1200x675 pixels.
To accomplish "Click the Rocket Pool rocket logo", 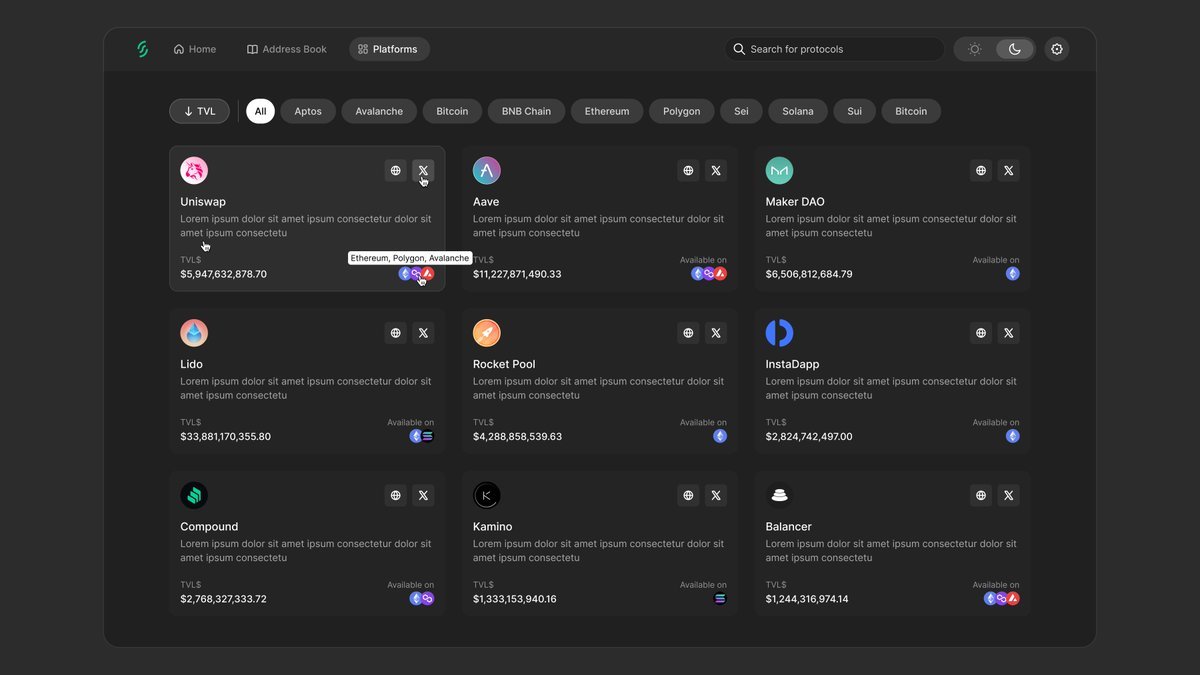I will (x=487, y=333).
